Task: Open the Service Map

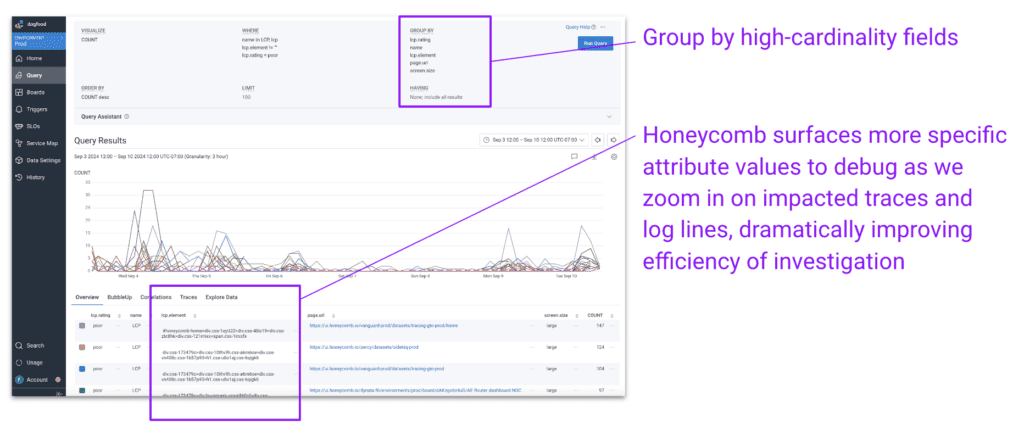Action: click(40, 143)
